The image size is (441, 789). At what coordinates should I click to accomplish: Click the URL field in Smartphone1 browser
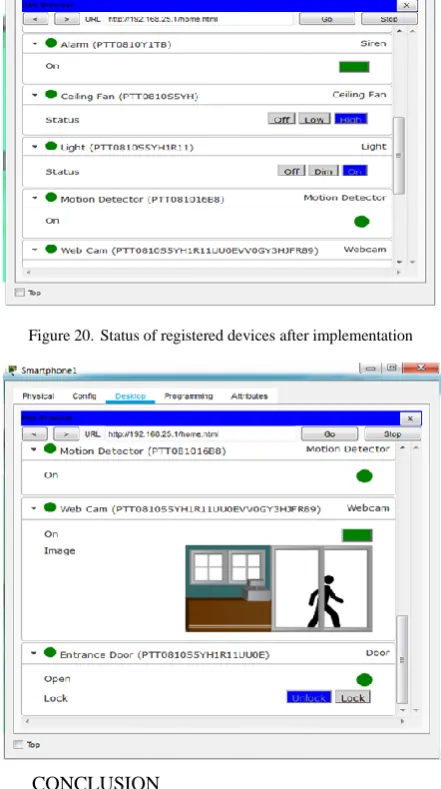[200, 434]
